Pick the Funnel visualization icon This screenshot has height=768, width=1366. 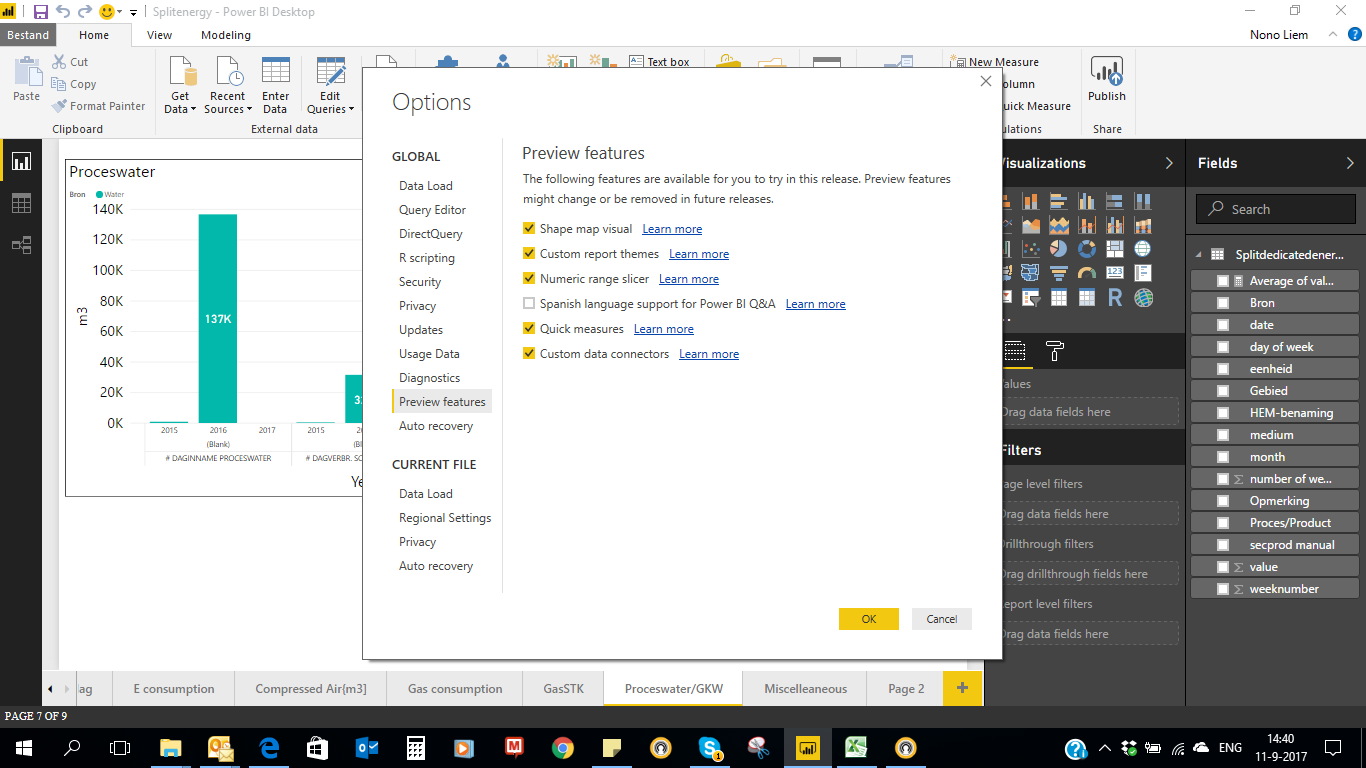1058,273
